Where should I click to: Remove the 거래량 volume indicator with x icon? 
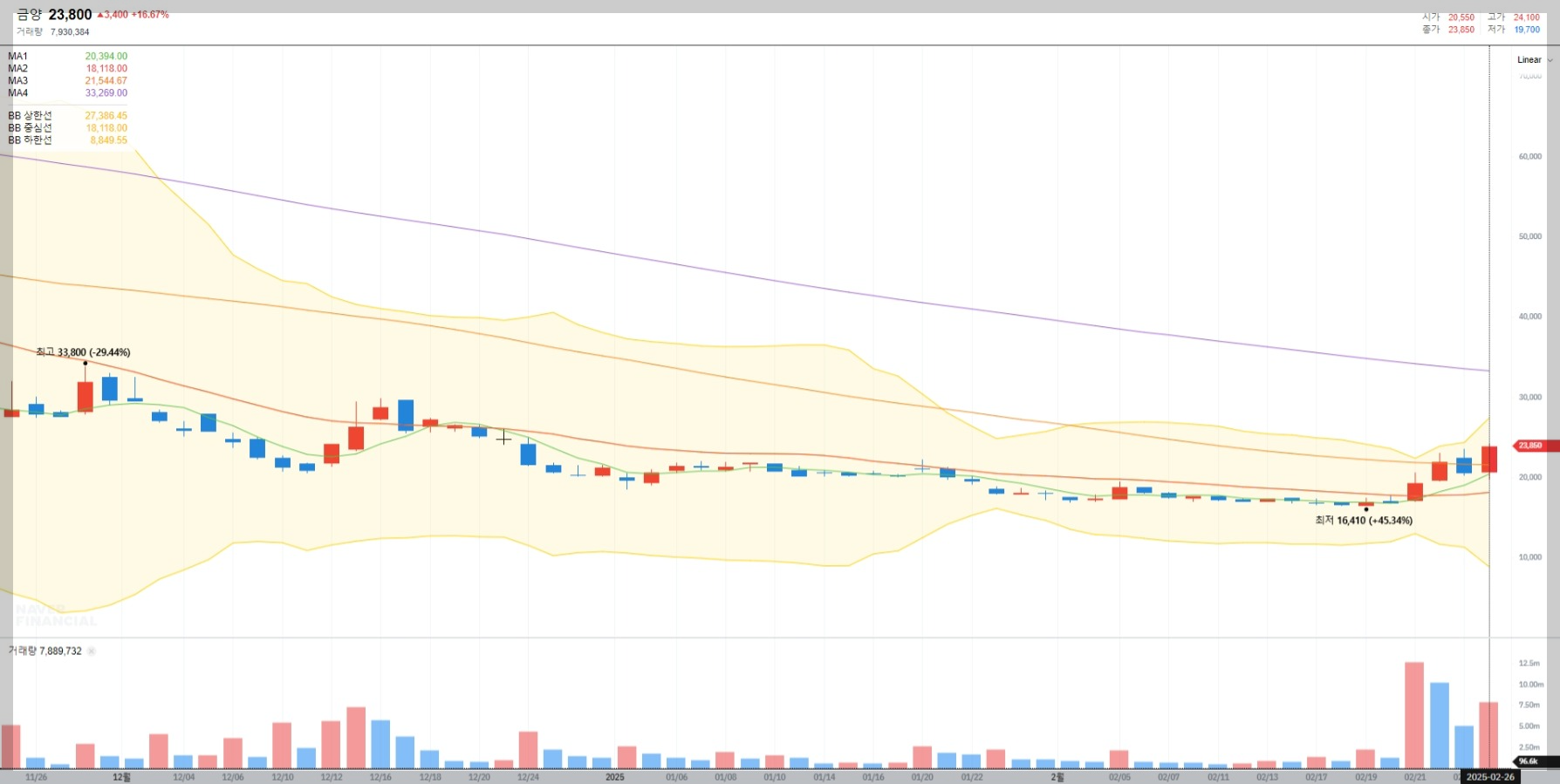click(92, 651)
